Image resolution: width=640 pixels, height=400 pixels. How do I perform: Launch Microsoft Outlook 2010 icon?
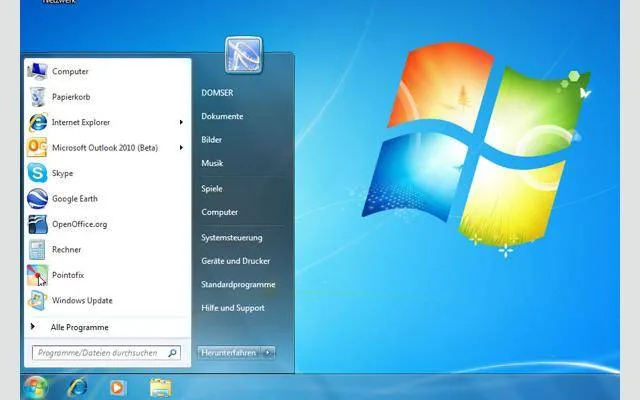[37, 148]
